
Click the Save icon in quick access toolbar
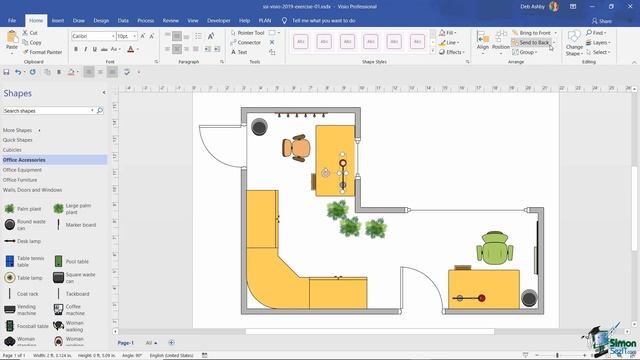[x=6, y=72]
